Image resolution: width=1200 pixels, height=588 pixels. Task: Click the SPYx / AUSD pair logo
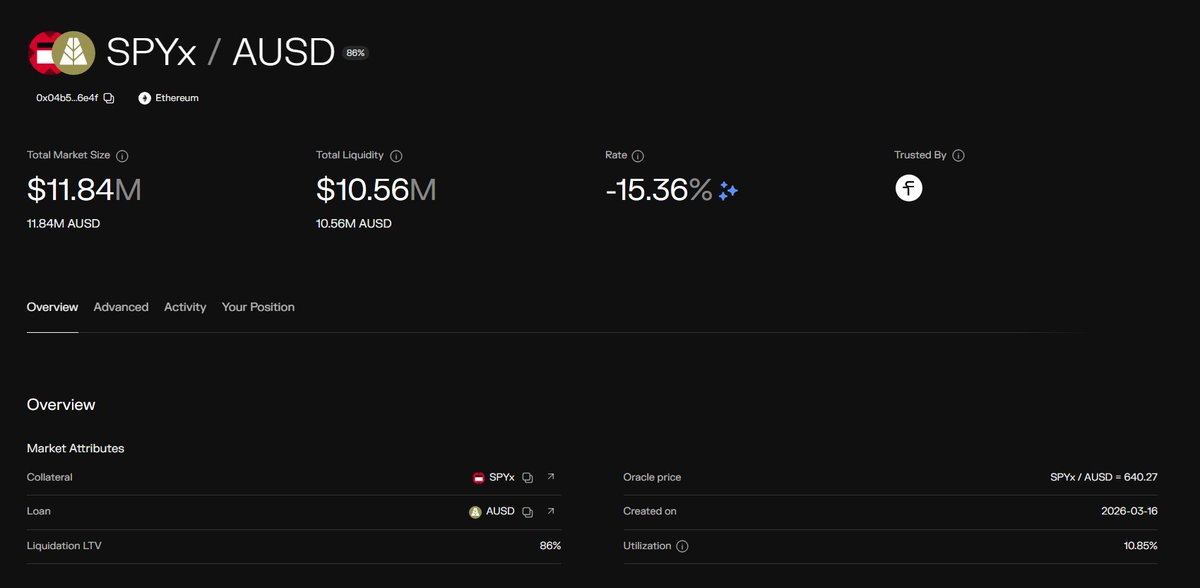[62, 53]
